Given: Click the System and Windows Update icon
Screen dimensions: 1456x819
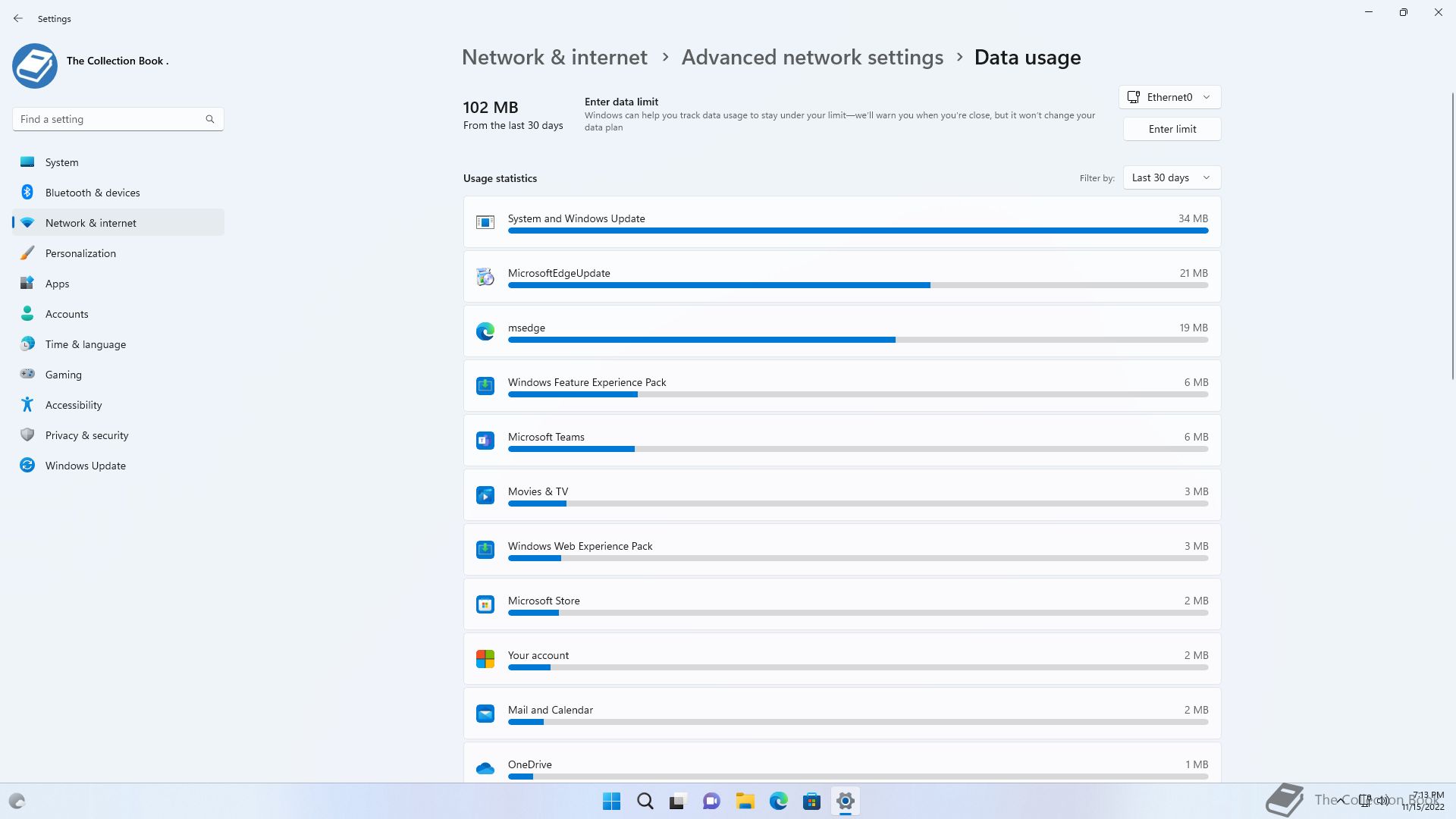Looking at the screenshot, I should 485,222.
